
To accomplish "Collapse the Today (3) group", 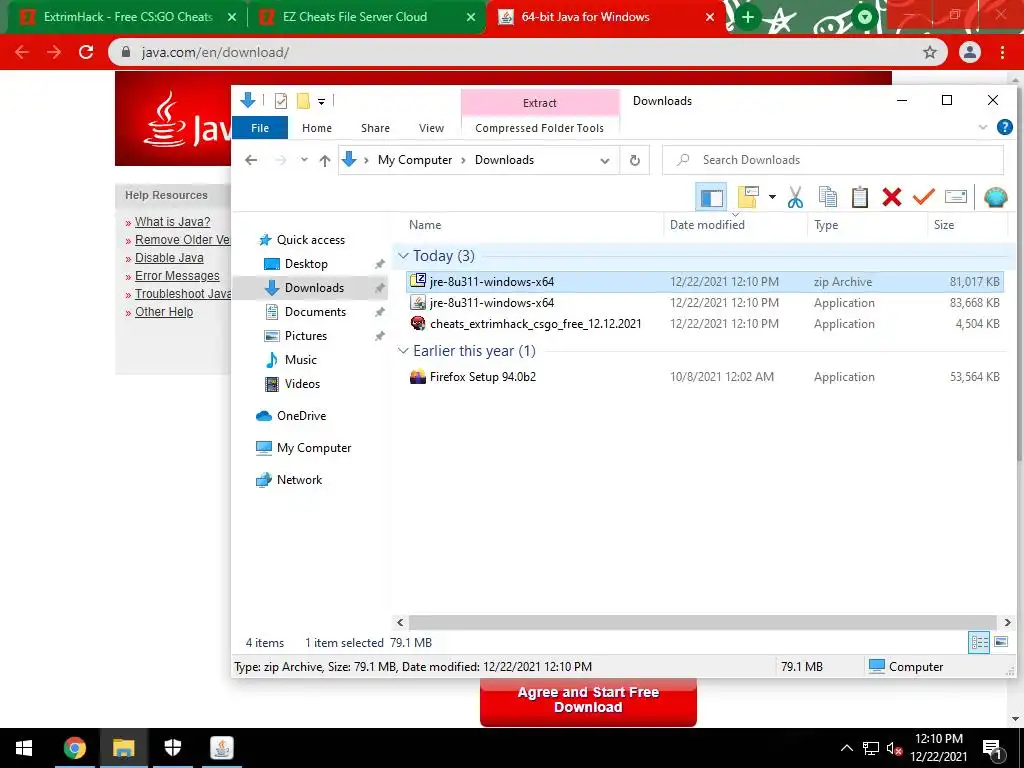I will pyautogui.click(x=404, y=256).
